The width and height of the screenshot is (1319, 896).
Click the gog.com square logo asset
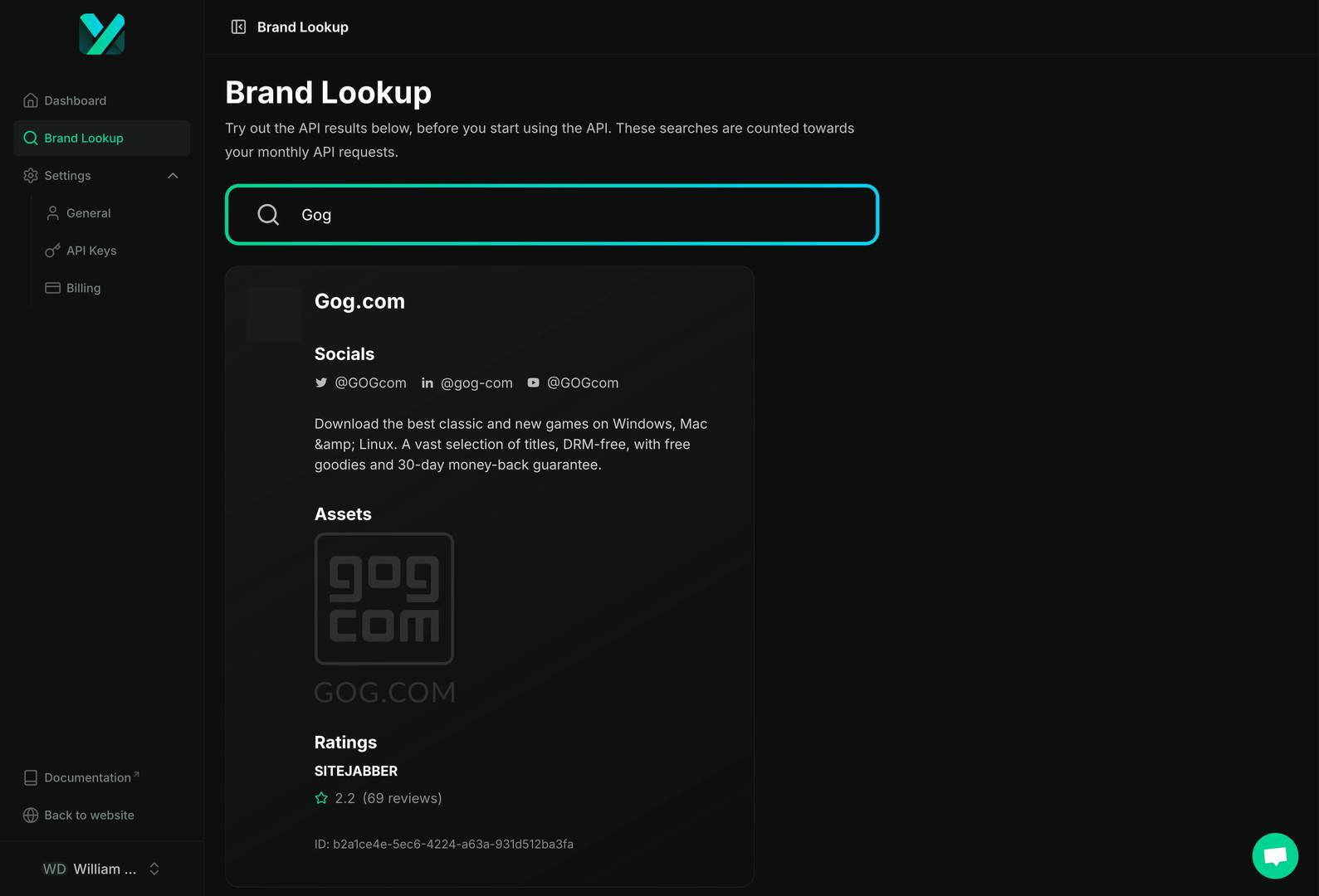(x=384, y=598)
